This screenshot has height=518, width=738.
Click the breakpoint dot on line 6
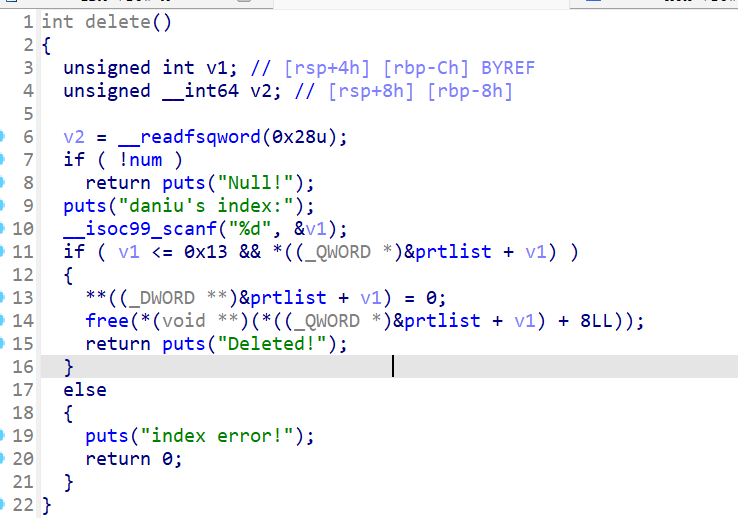(3, 136)
